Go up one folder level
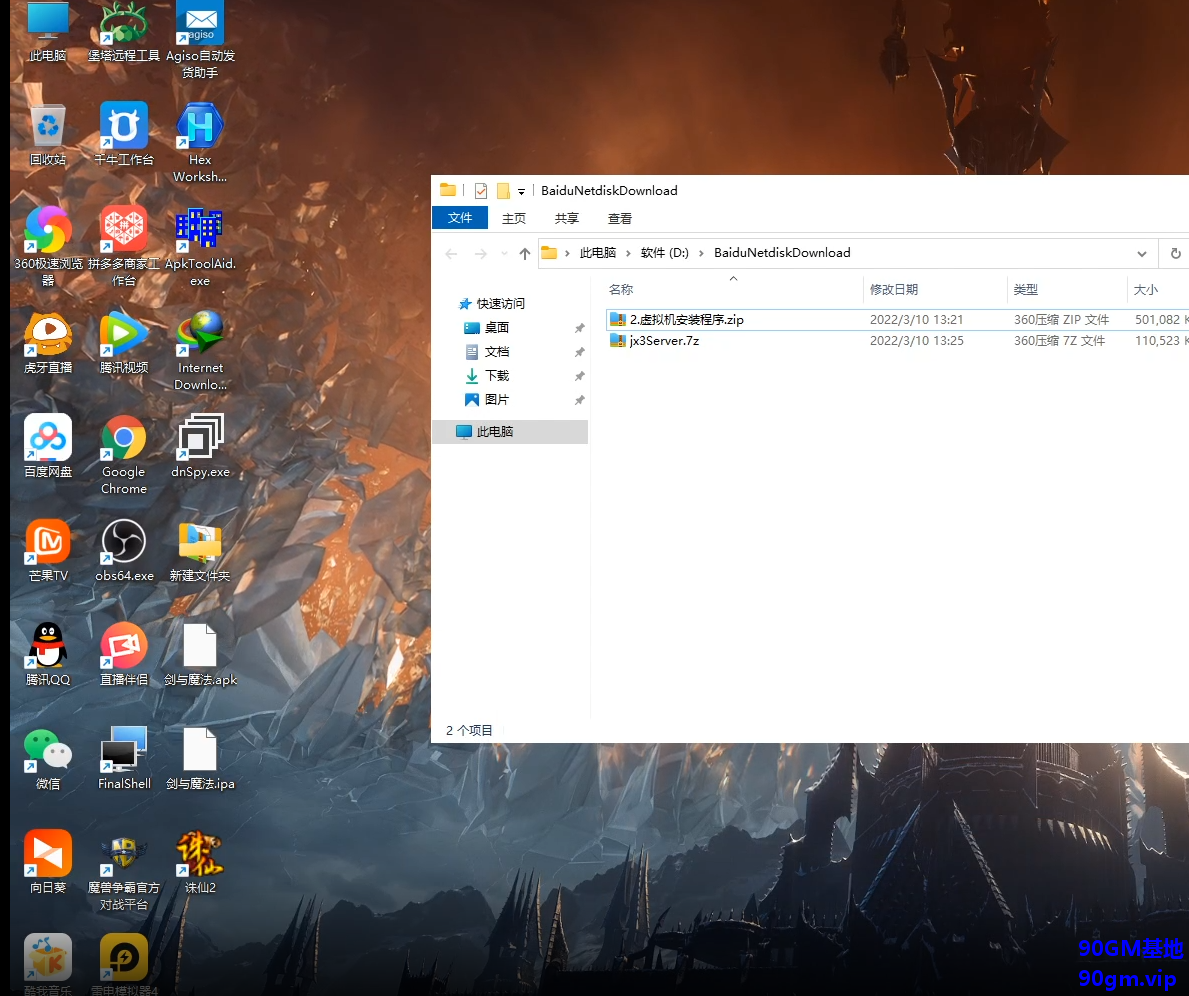The width and height of the screenshot is (1189, 996). [525, 253]
